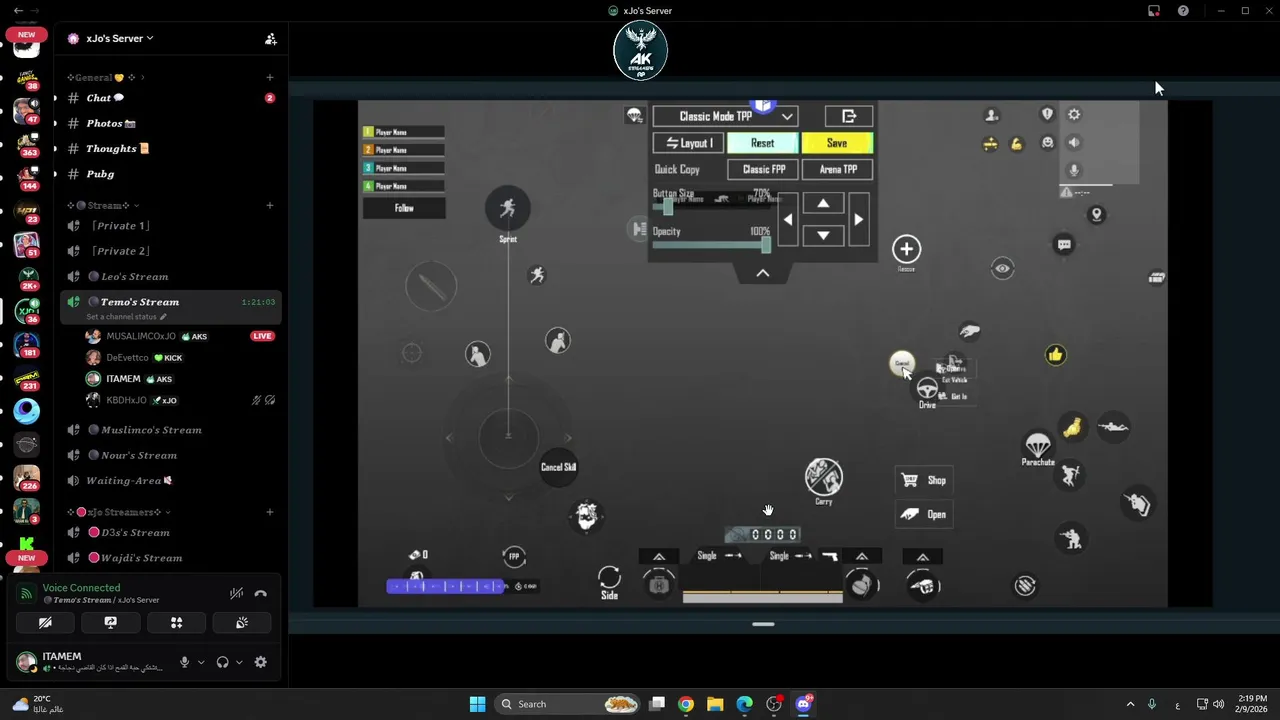
Task: Add a channel to the Stream category
Action: tap(270, 205)
